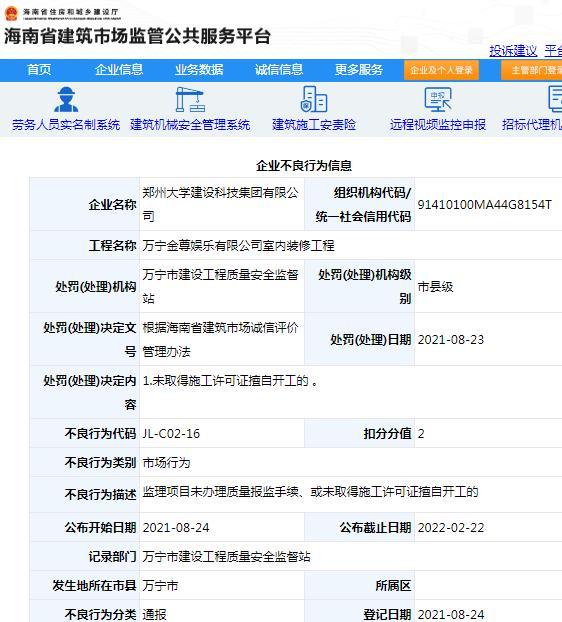Screen dimensions: 562x622
Task: Click the 记录部门 value 万宁市建设工程质量安全监督站
Action: coord(226,557)
